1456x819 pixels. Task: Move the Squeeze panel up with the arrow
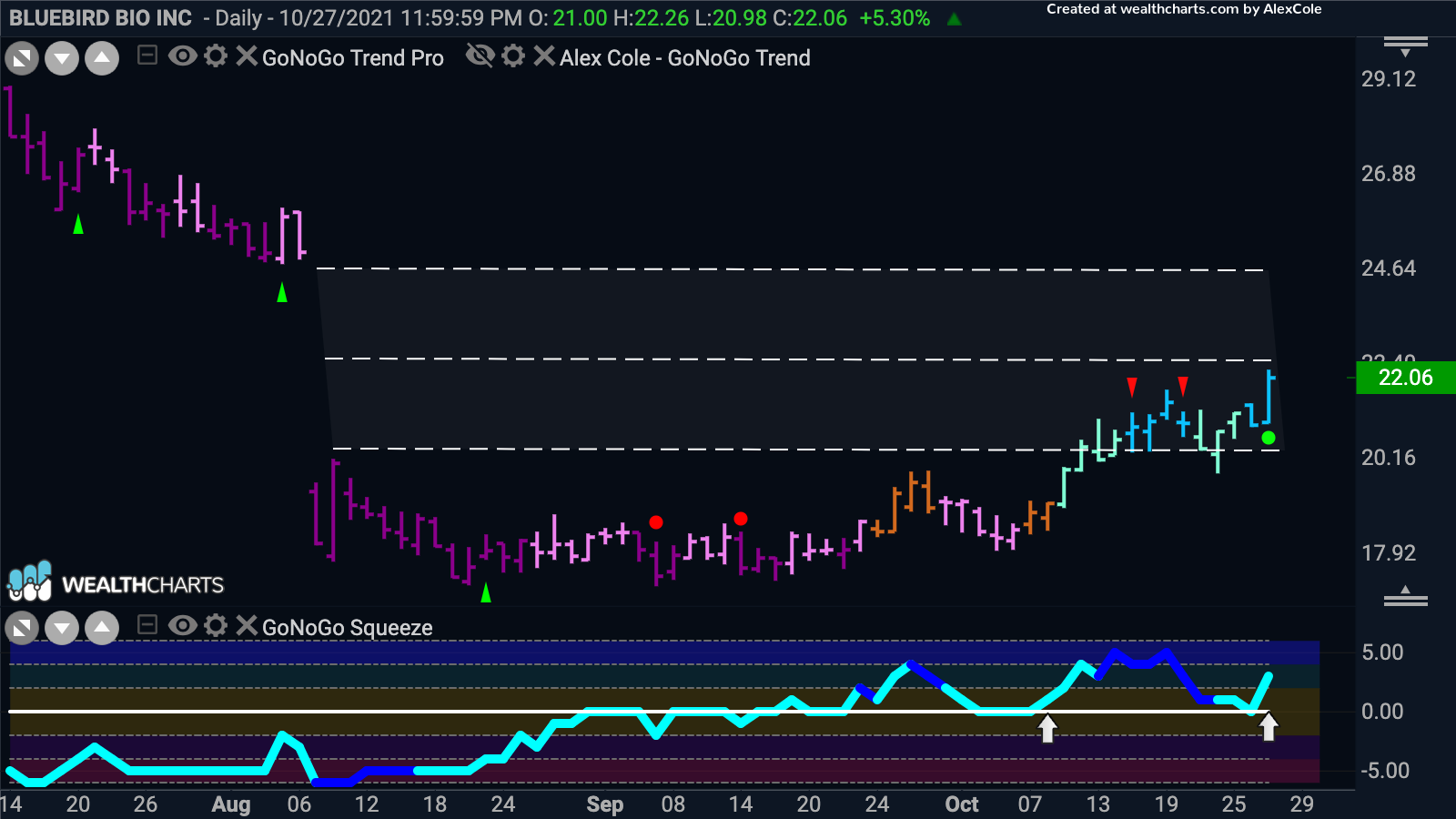click(x=102, y=628)
